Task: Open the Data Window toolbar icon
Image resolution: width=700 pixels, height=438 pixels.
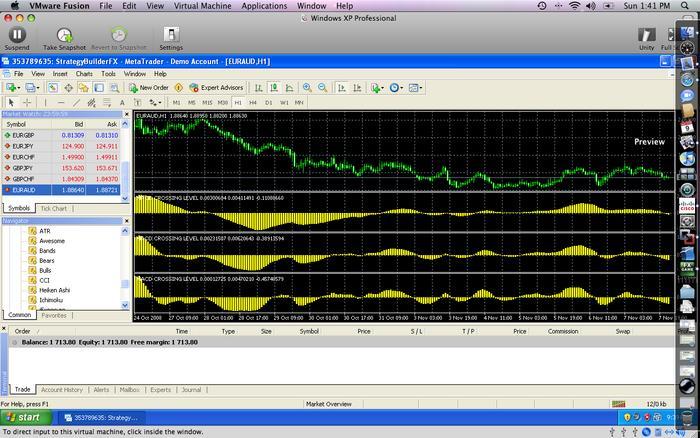Action: pos(68,88)
